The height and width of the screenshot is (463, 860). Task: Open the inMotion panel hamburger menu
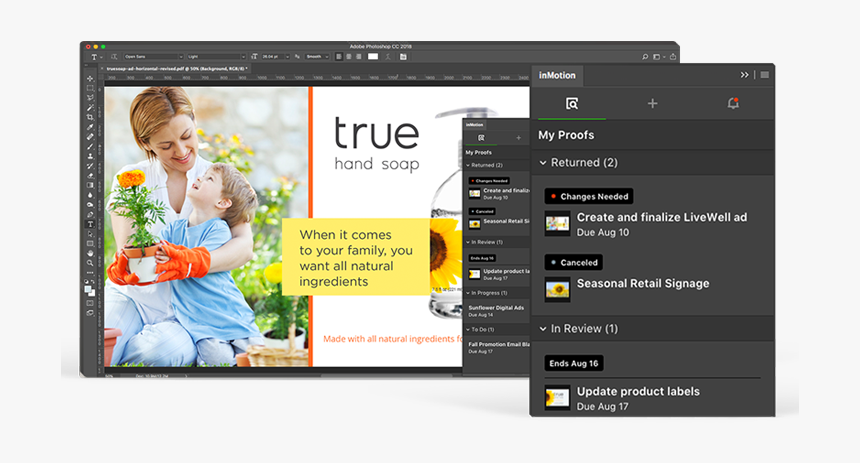tap(765, 75)
